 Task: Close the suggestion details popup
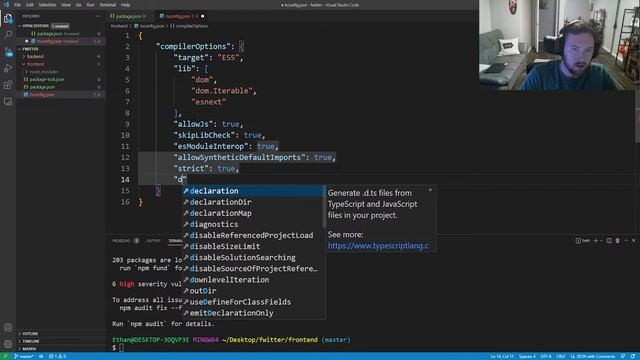pyautogui.click(x=430, y=190)
